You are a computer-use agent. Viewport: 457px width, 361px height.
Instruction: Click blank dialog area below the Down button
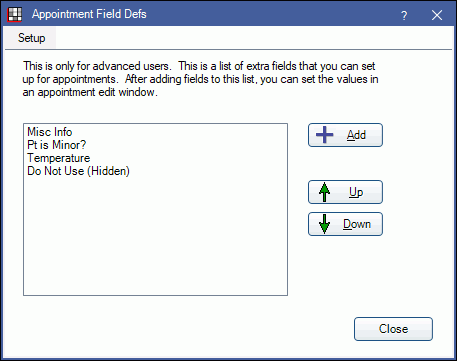345,273
